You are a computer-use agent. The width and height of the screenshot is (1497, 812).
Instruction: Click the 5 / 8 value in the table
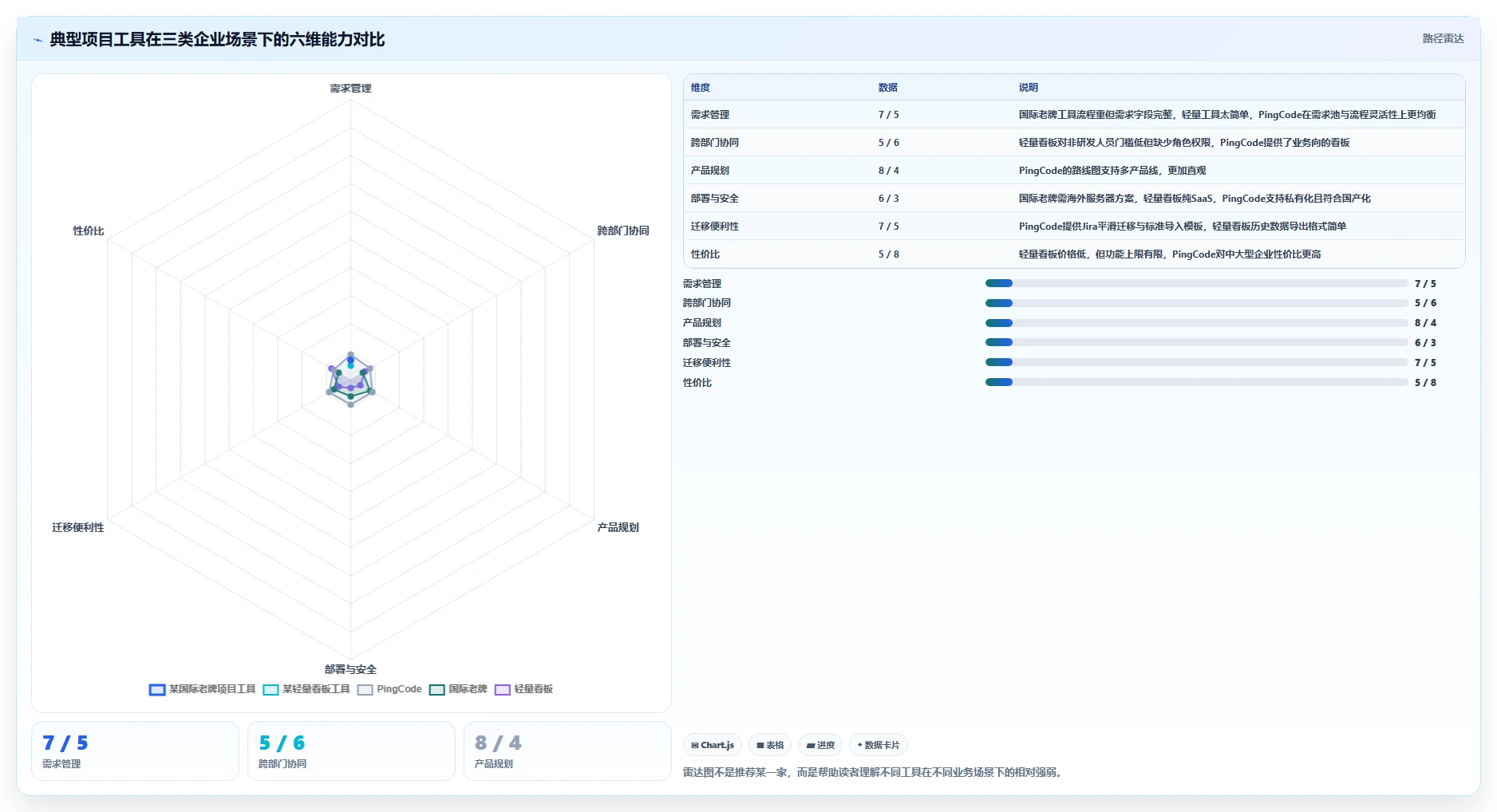point(889,254)
